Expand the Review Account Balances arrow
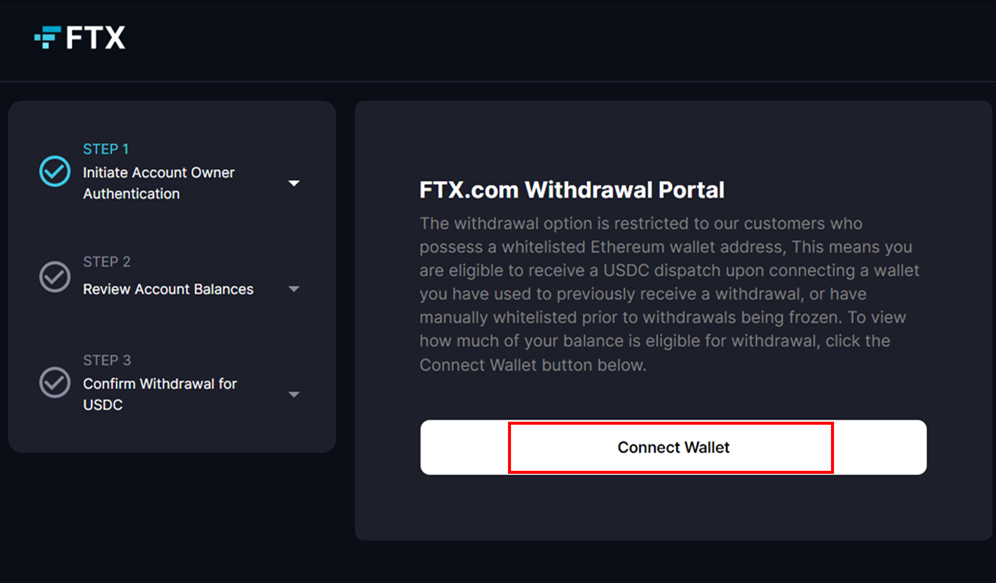 (x=293, y=289)
